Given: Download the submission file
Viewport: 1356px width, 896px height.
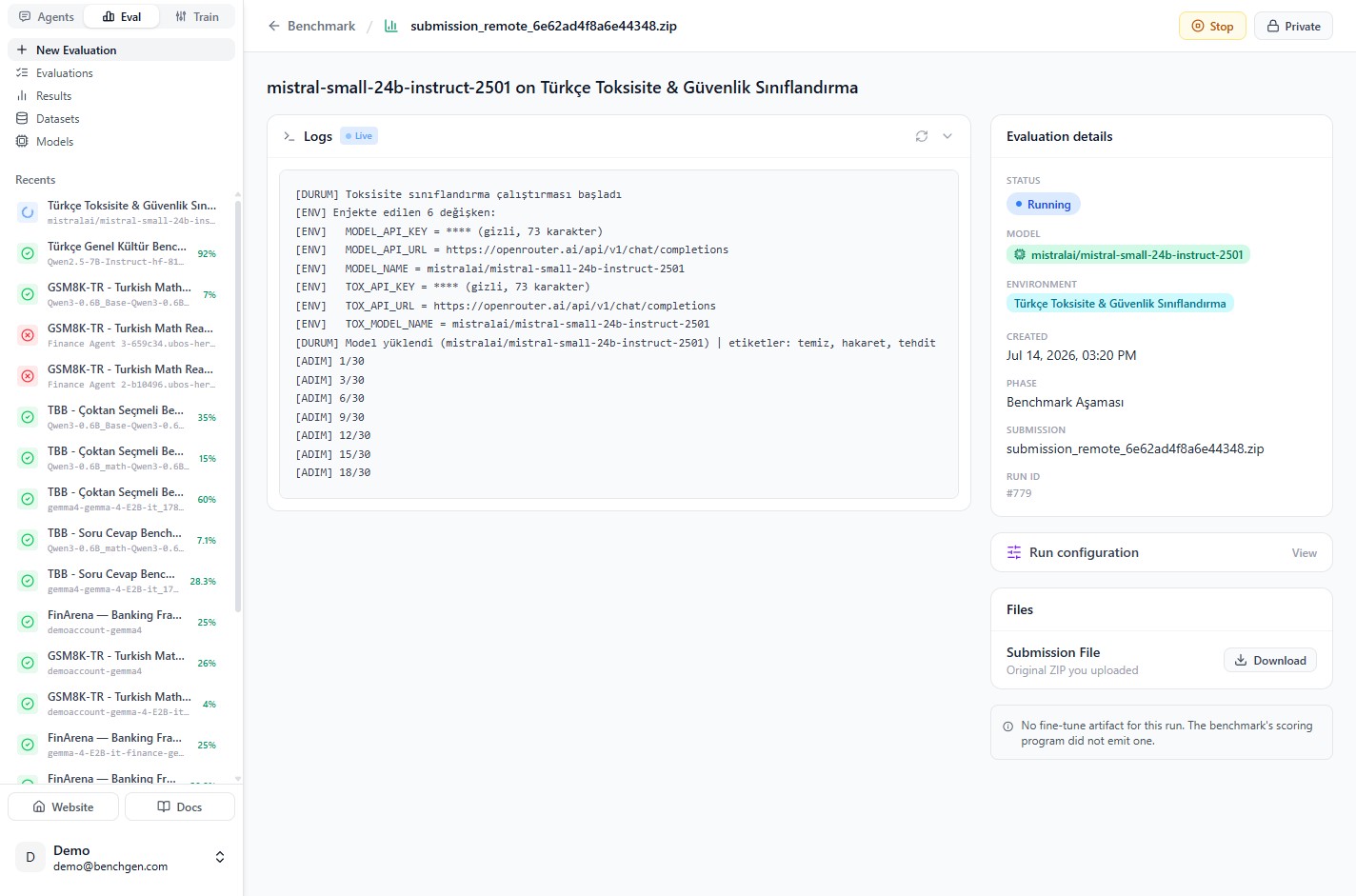Looking at the screenshot, I should click(x=1270, y=660).
